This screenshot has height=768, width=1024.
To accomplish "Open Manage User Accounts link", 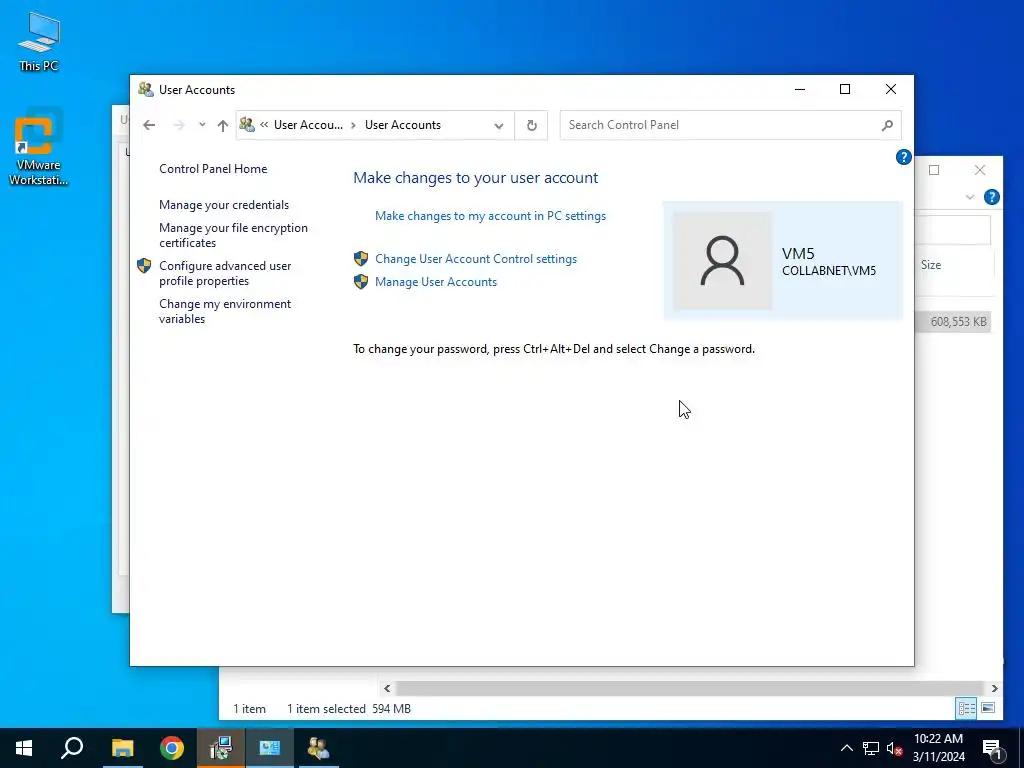I will [436, 281].
